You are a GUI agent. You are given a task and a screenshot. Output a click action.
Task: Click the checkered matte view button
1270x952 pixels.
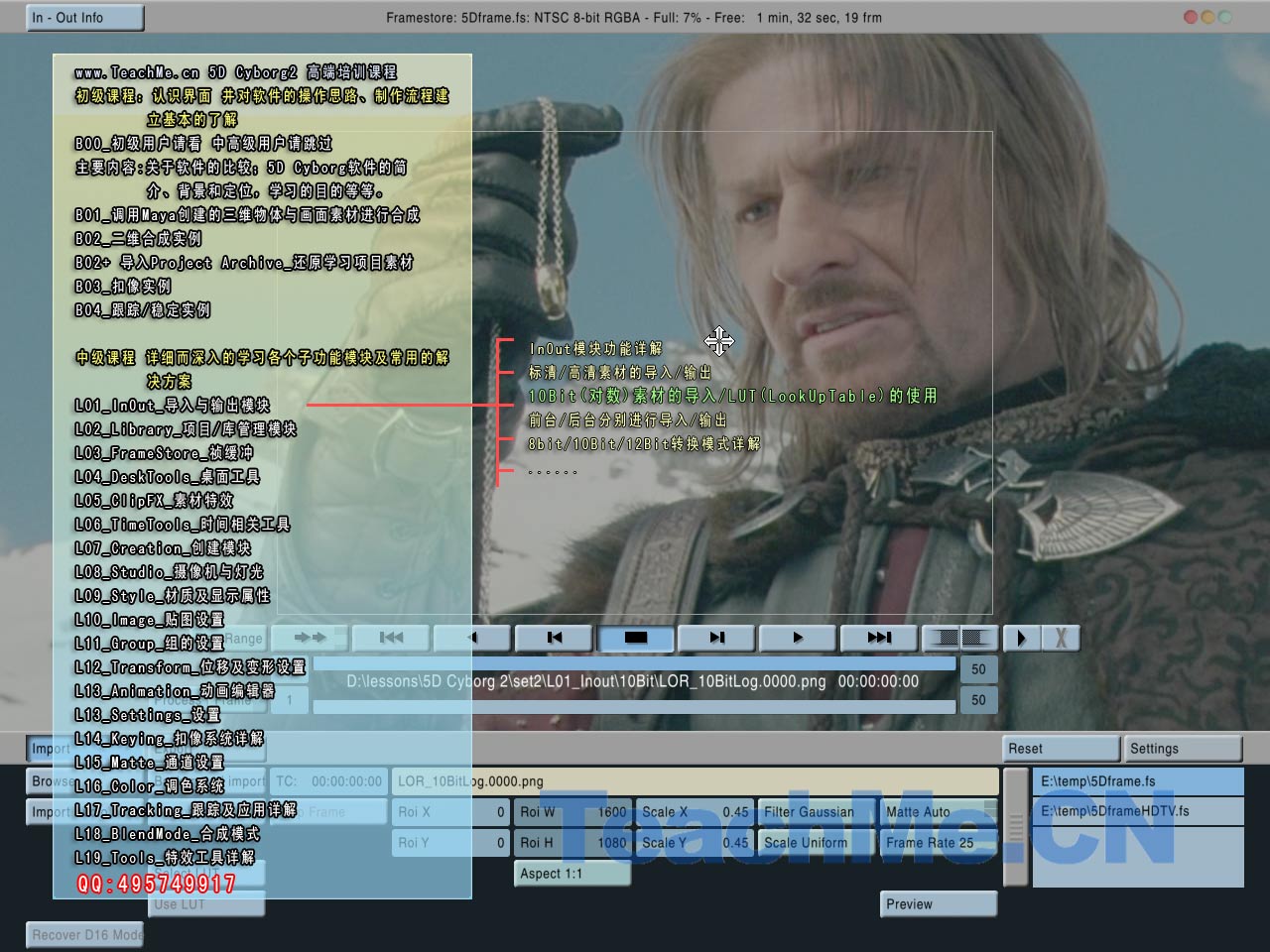pyautogui.click(x=960, y=638)
